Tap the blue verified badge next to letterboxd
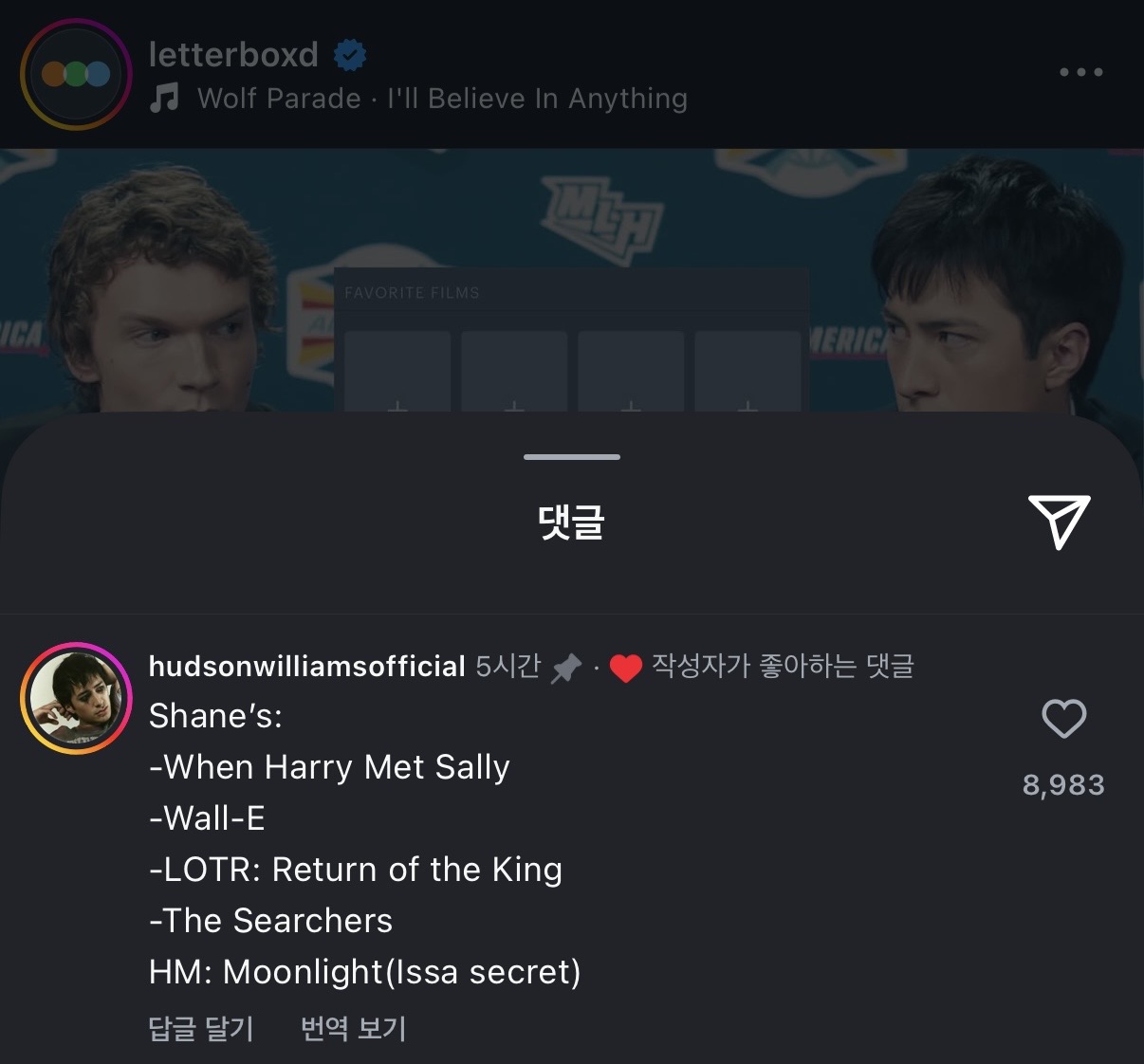Screen dimensions: 1144x1064 (350, 56)
